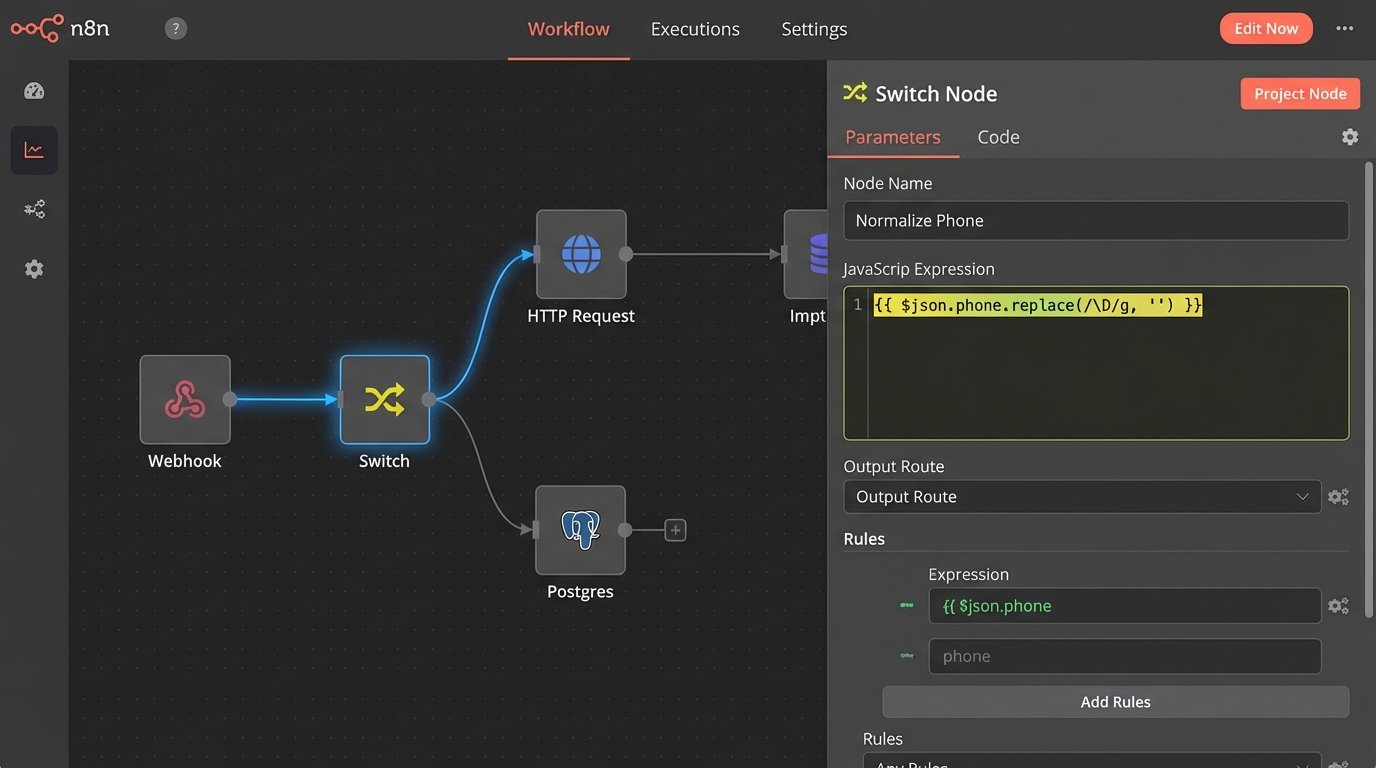Open the three-dot more menu
The height and width of the screenshot is (768, 1376).
1344,29
